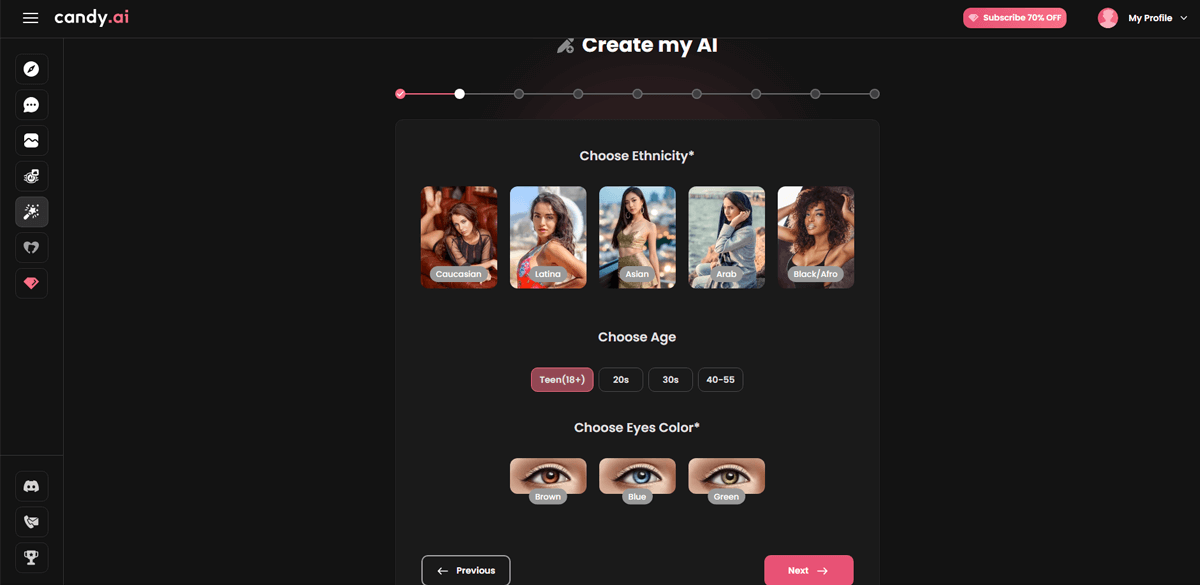
Task: Click the magic wand Create icon
Action: click(x=31, y=212)
